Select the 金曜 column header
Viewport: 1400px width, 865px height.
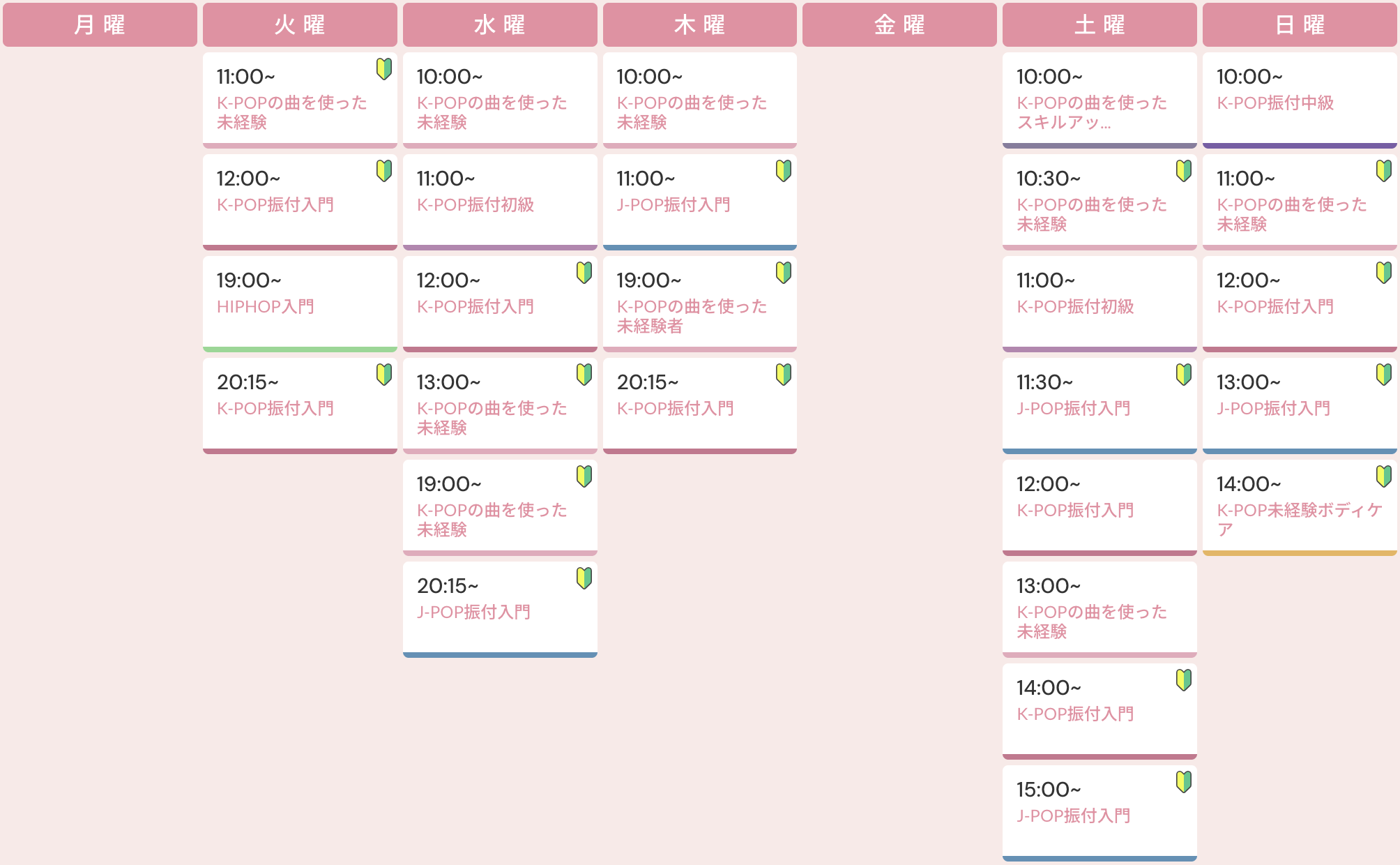point(899,25)
